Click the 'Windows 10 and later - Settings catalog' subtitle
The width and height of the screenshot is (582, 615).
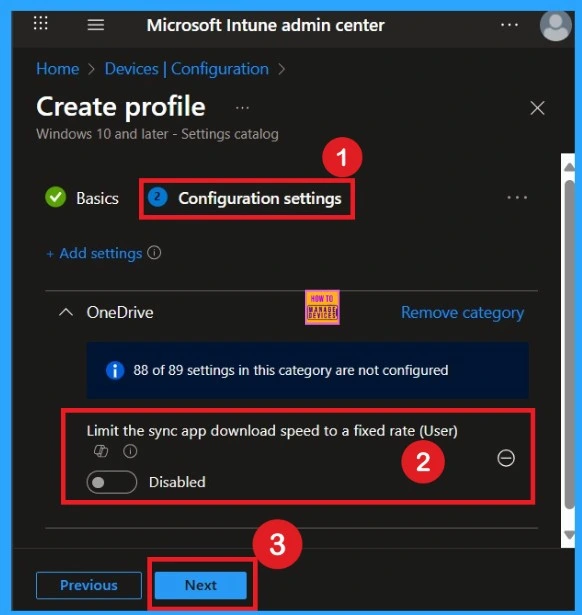157,134
